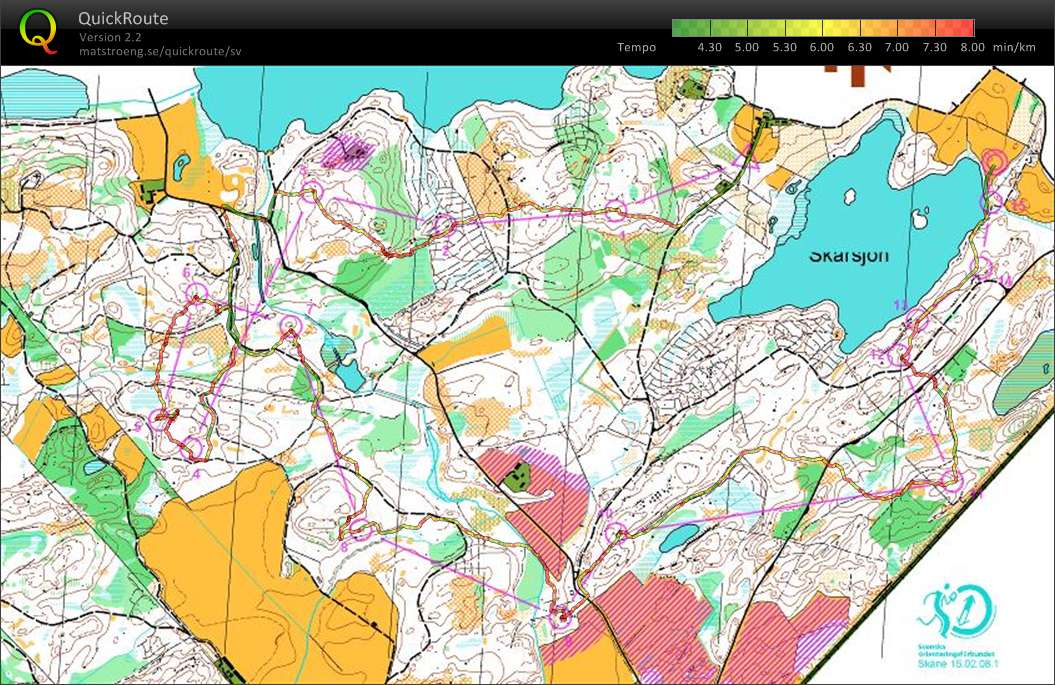
Task: Click the 8.00 tempo scale value
Action: pyautogui.click(x=972, y=47)
